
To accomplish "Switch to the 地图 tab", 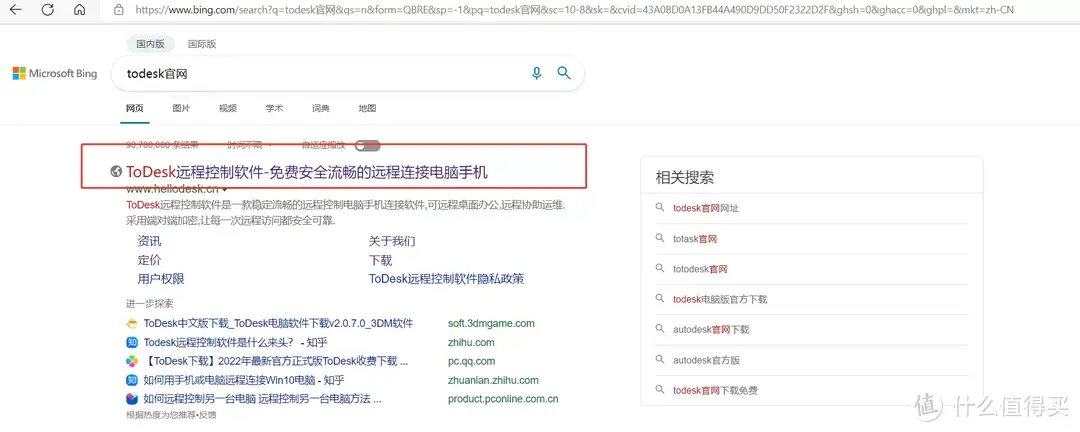I will click(x=367, y=108).
